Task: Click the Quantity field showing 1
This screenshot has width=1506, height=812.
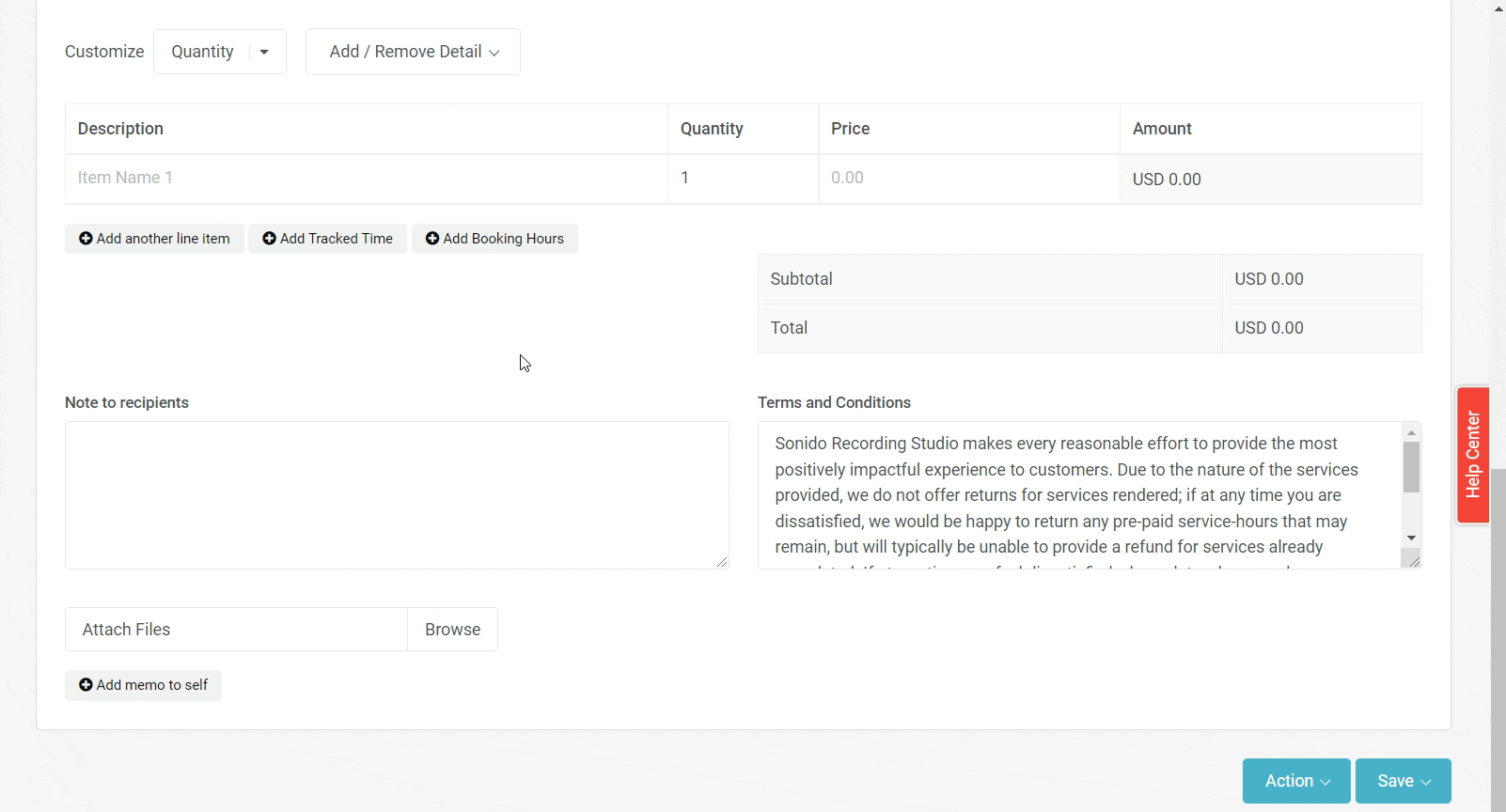Action: coord(742,179)
